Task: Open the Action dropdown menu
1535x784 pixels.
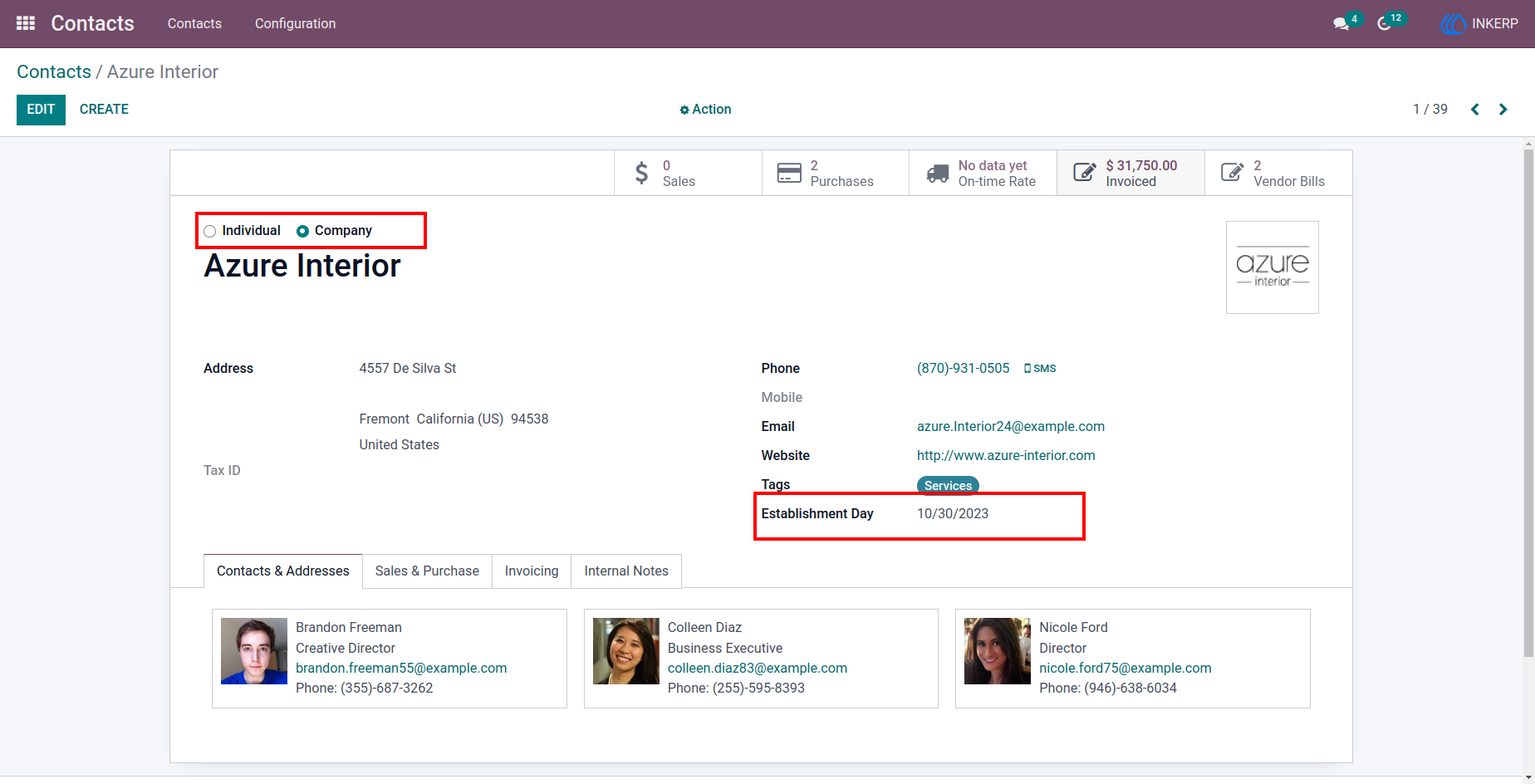Action: tap(705, 109)
